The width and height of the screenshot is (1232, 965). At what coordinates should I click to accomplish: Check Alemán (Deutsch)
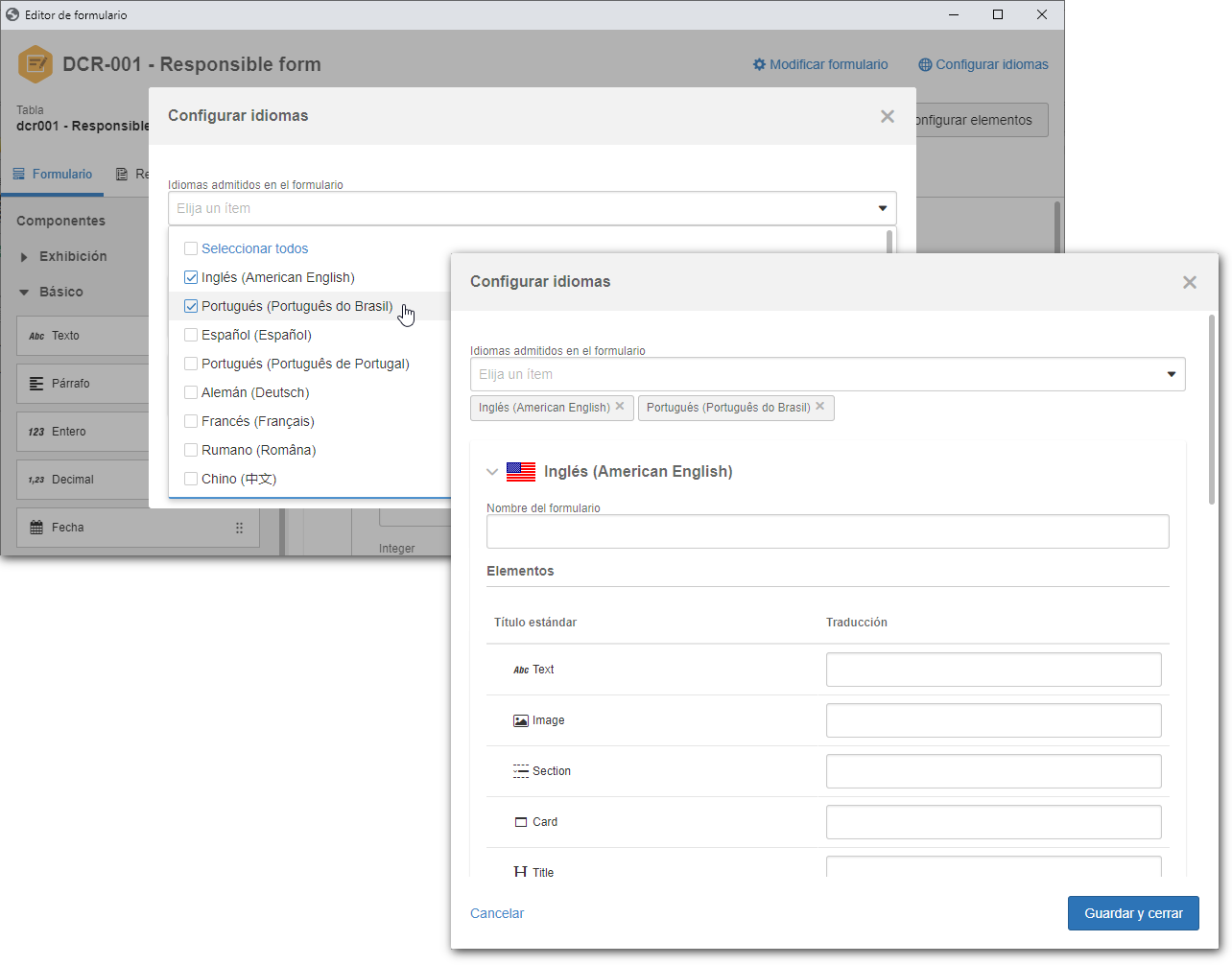pyautogui.click(x=191, y=392)
